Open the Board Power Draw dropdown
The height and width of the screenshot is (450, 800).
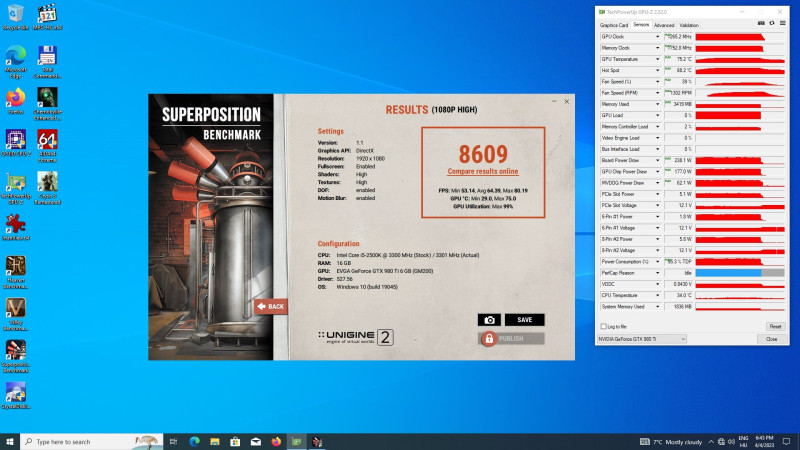click(657, 160)
